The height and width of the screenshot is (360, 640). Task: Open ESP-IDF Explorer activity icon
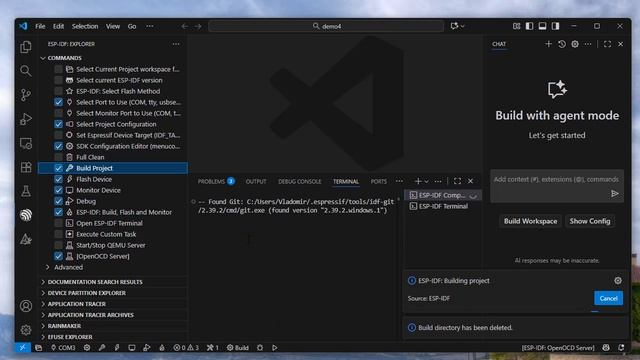coord(26,215)
